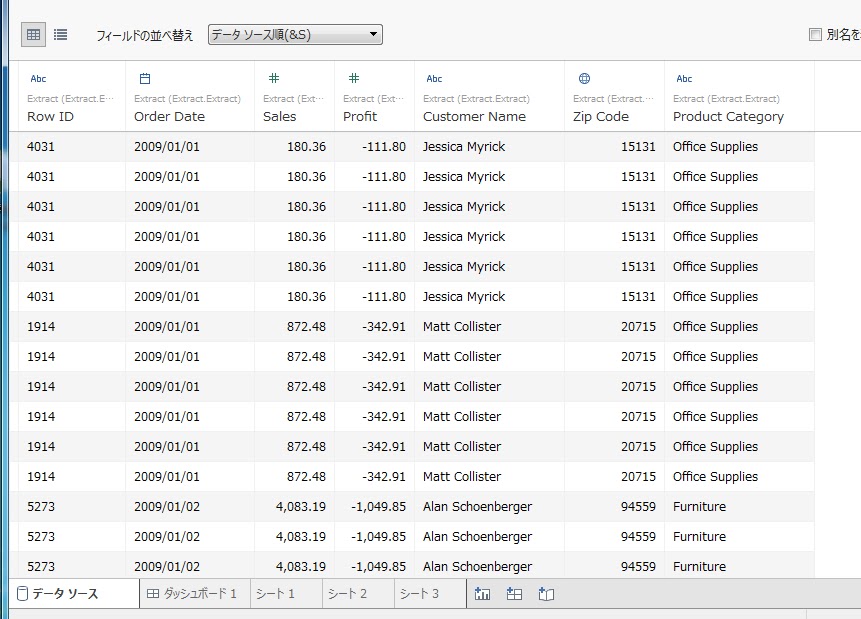This screenshot has width=861, height=619.
Task: Change Order Date data type via calendar icon
Action: point(144,78)
